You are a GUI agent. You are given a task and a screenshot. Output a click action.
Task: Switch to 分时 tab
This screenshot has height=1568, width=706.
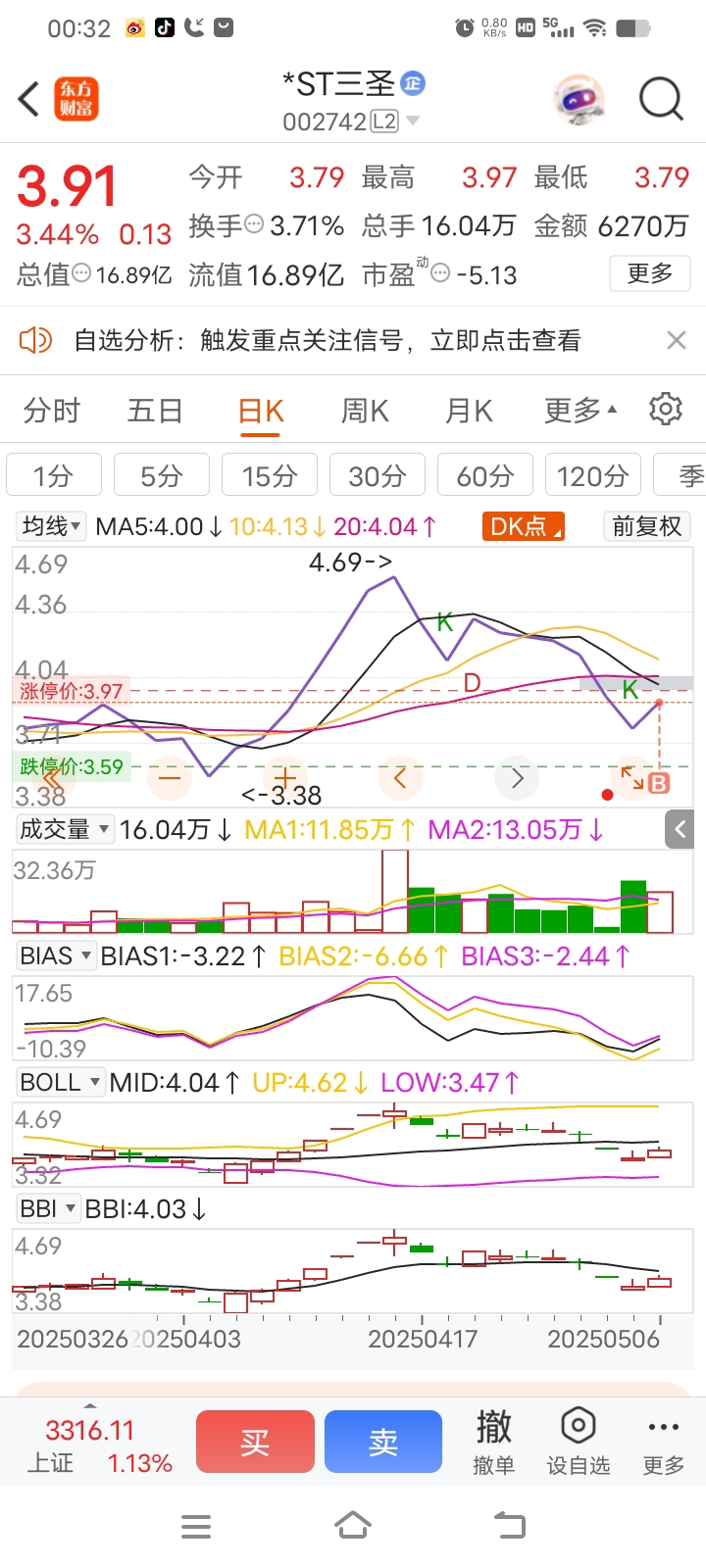point(52,411)
